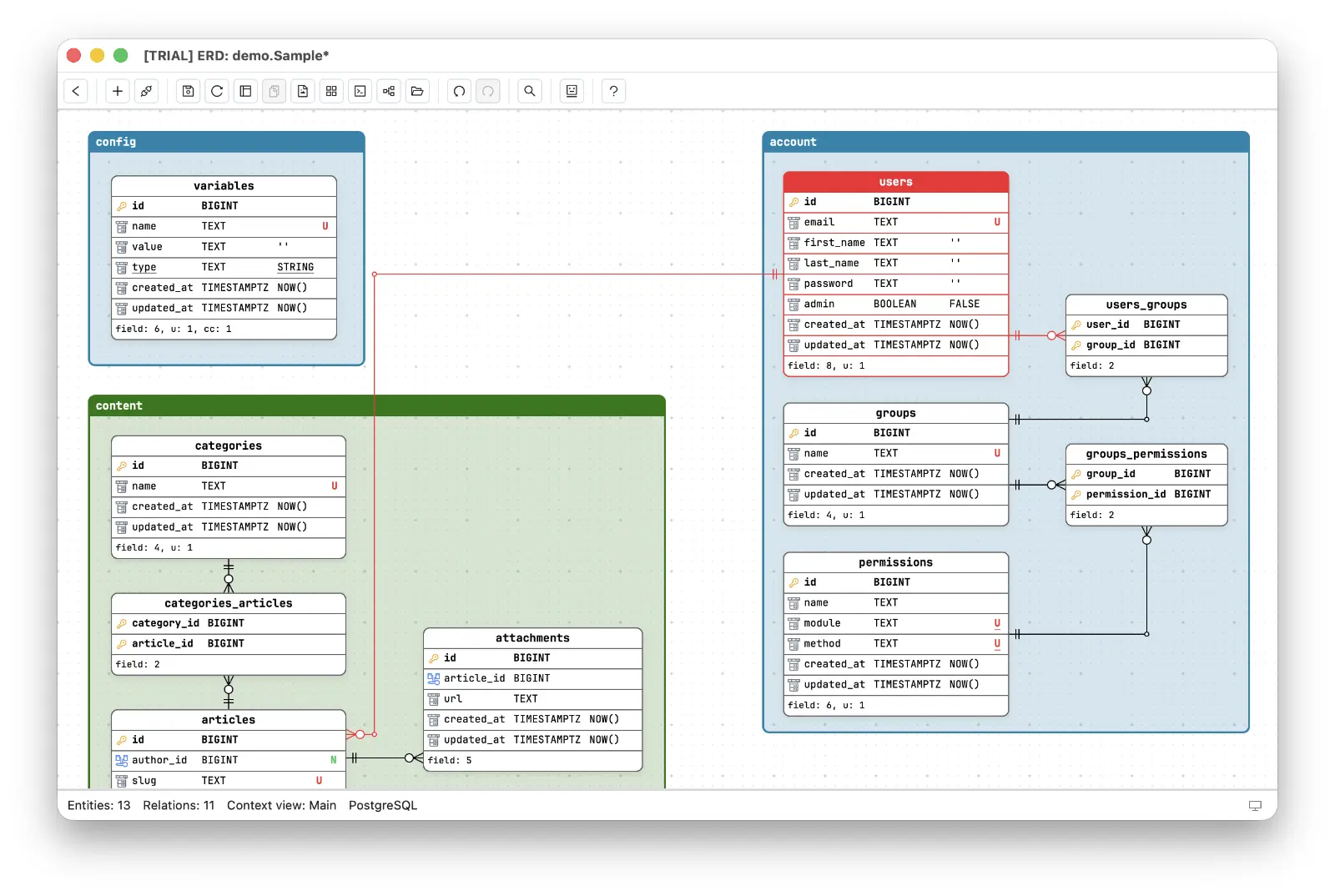
Task: Select 'group_id' field in users_groups
Action: pyautogui.click(x=1146, y=345)
